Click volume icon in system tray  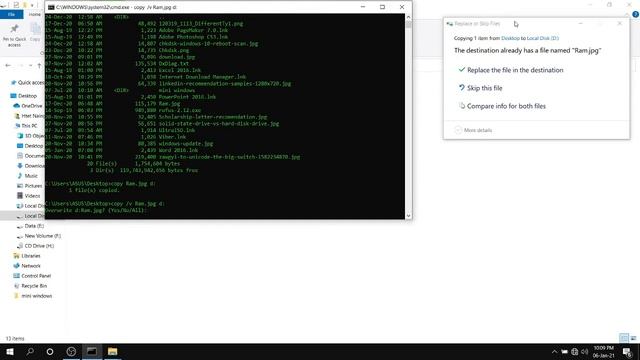[x=584, y=352]
